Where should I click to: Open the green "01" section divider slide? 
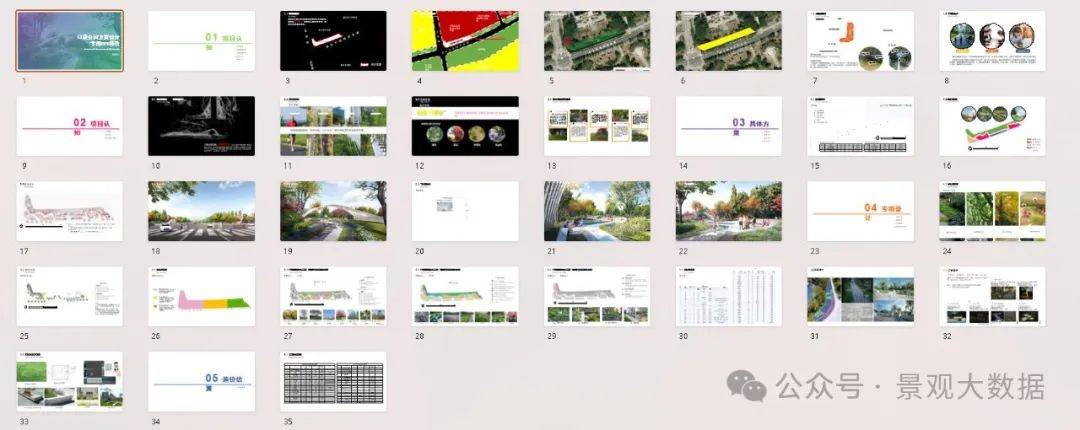coord(201,40)
